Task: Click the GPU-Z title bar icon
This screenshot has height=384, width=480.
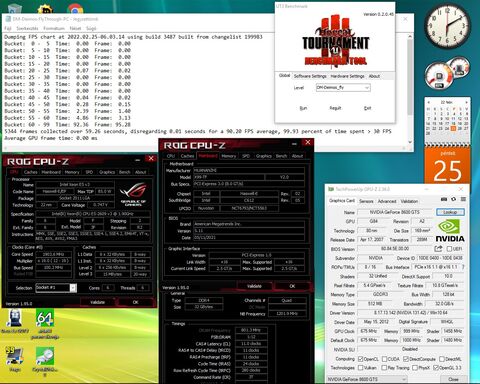Action: [x=331, y=189]
